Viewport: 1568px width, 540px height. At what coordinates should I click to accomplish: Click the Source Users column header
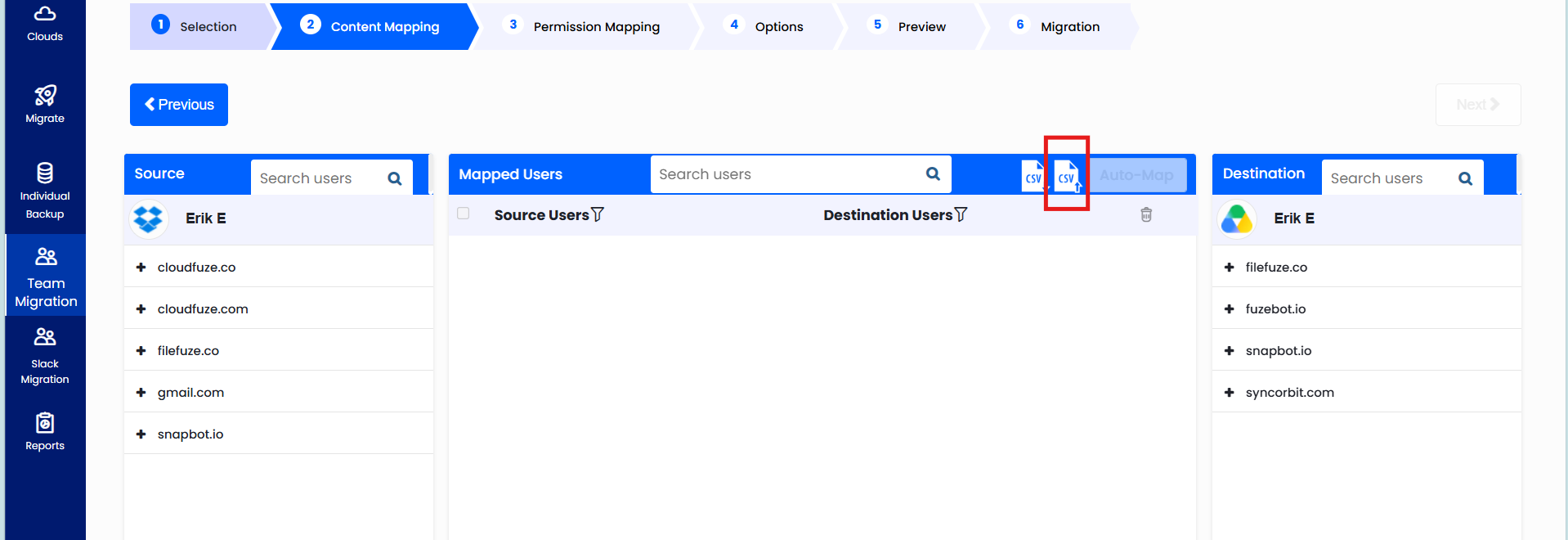coord(541,215)
